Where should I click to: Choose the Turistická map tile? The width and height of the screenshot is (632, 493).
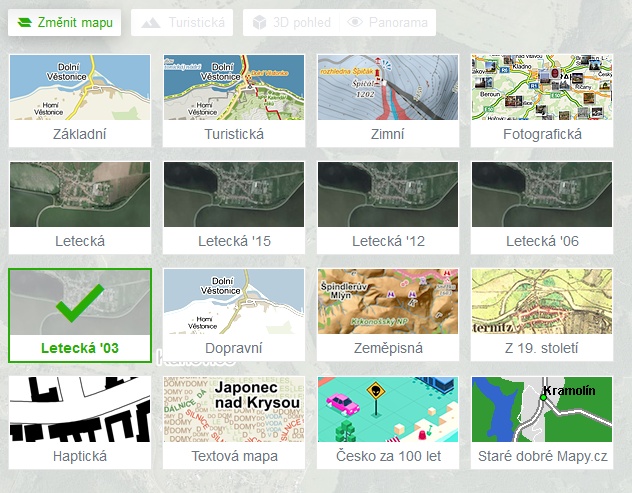click(234, 100)
